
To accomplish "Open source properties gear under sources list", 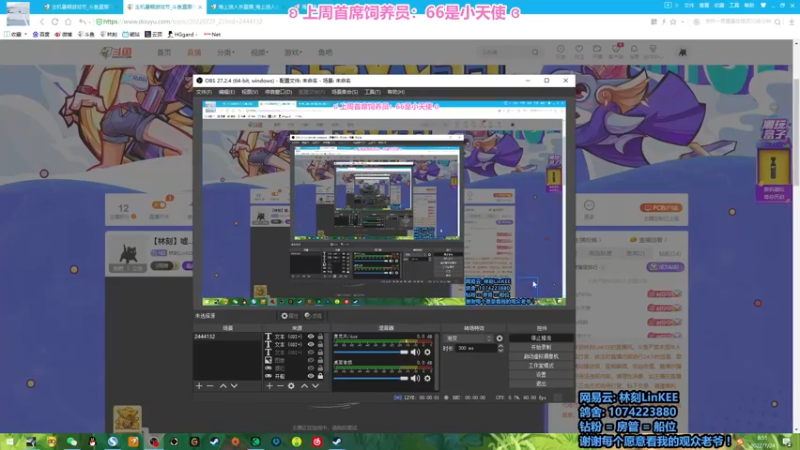I will pos(291,386).
